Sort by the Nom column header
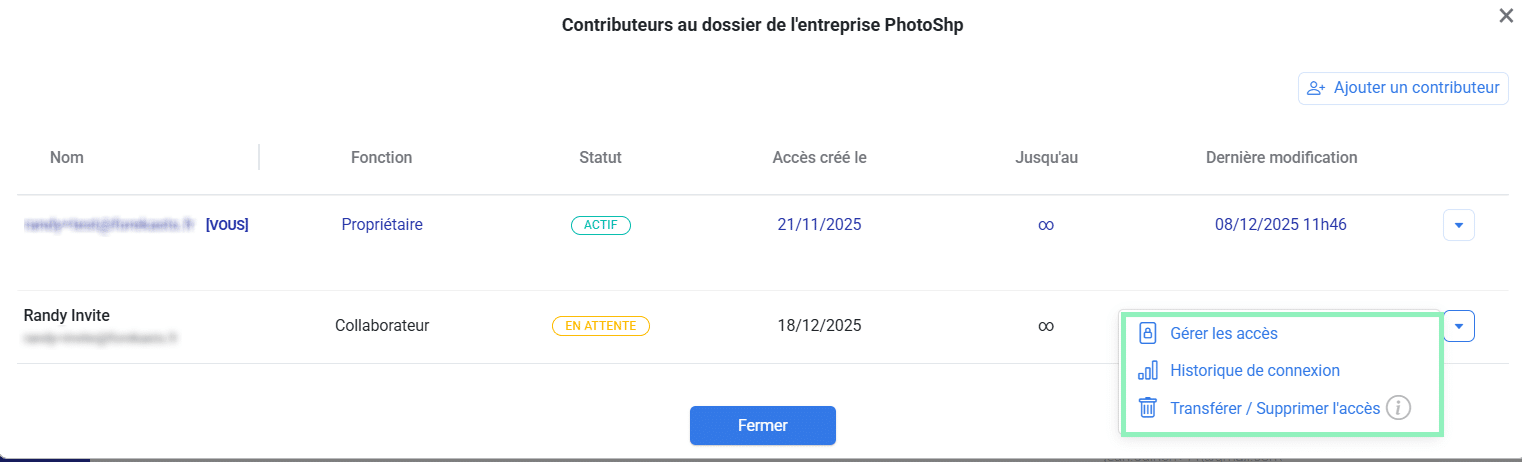 (67, 157)
